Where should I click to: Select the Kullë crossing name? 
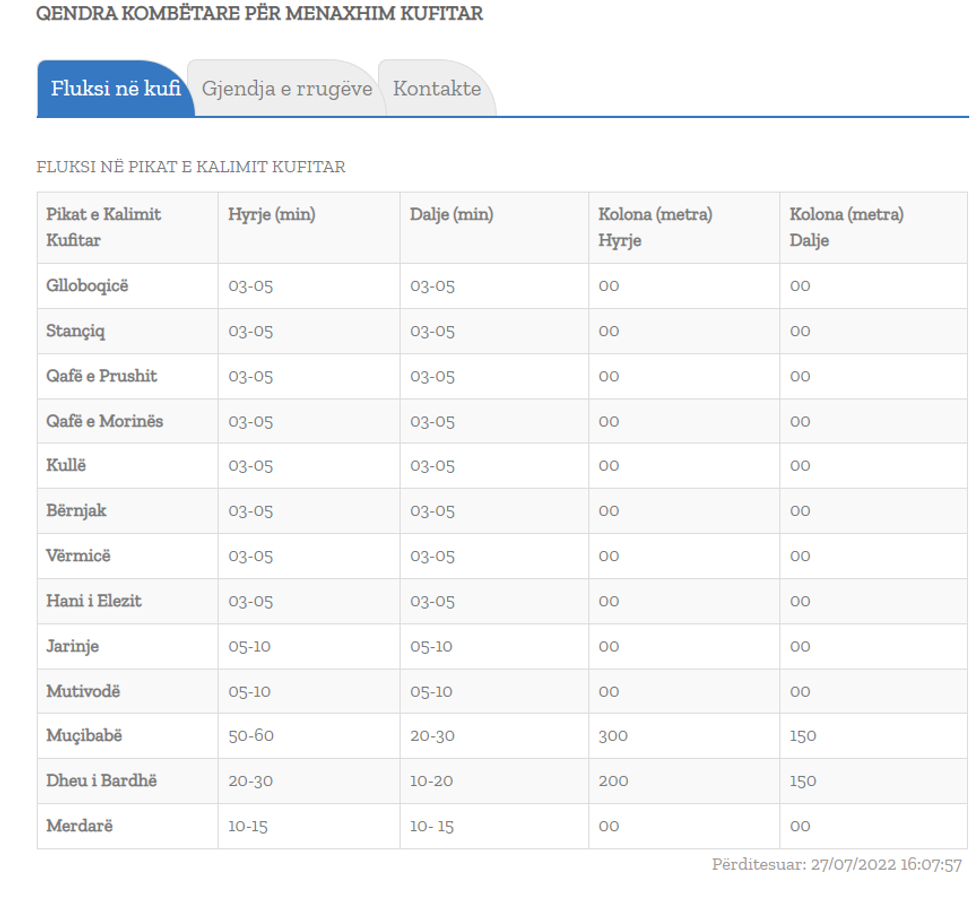(66, 466)
